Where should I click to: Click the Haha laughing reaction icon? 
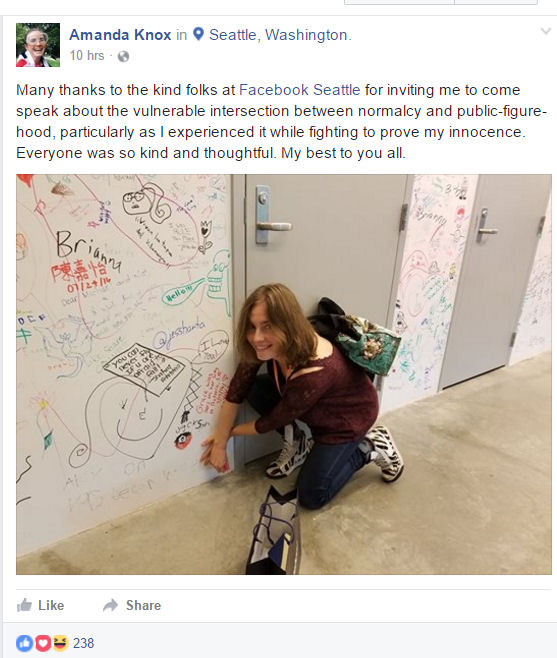point(60,643)
